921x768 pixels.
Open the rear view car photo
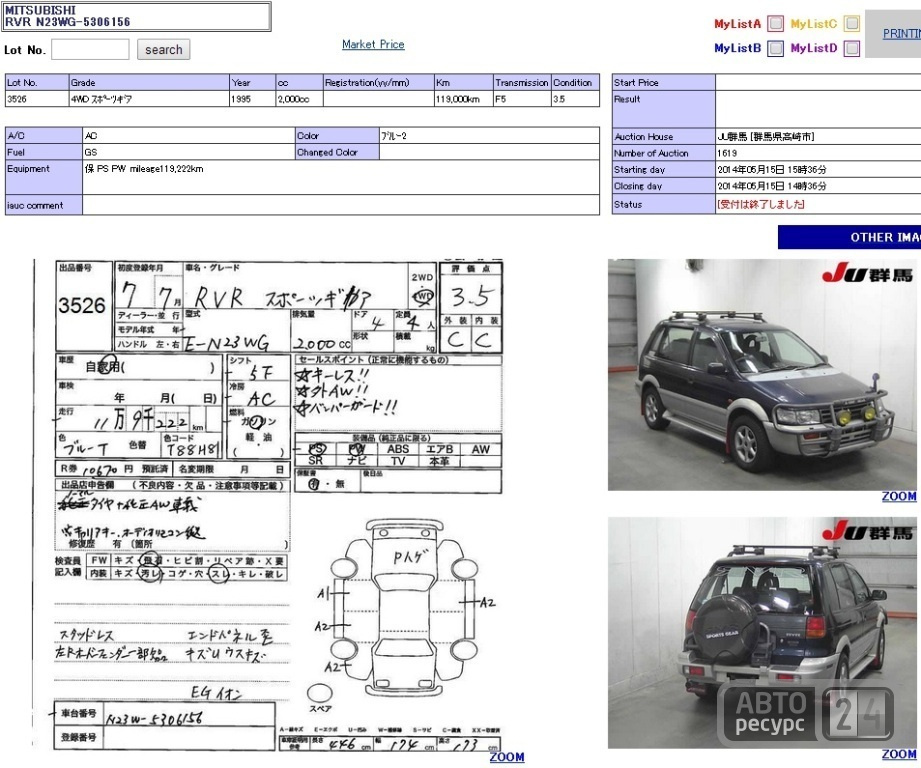[x=762, y=632]
